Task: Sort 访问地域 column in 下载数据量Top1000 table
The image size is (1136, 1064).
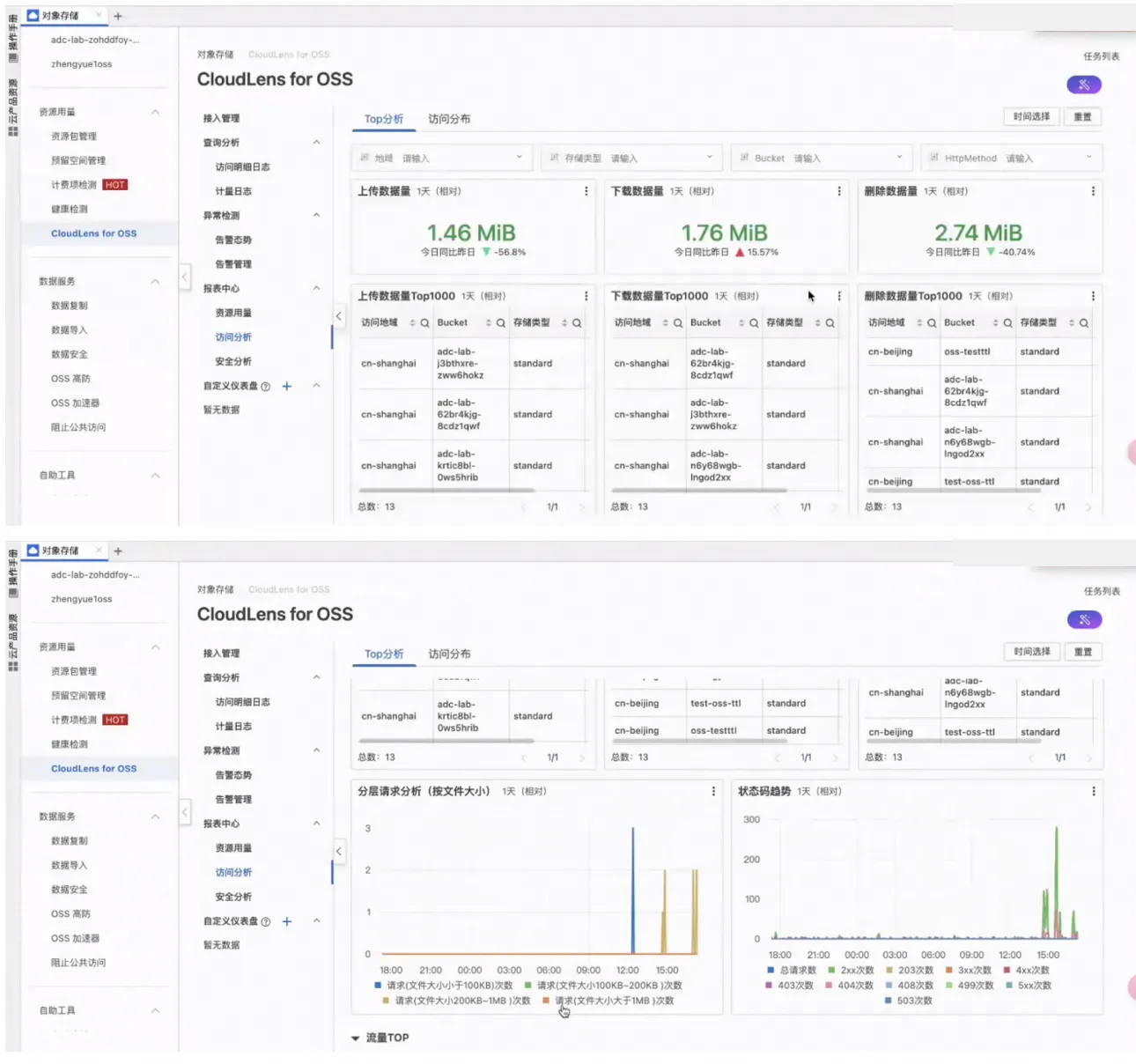Action: click(666, 323)
